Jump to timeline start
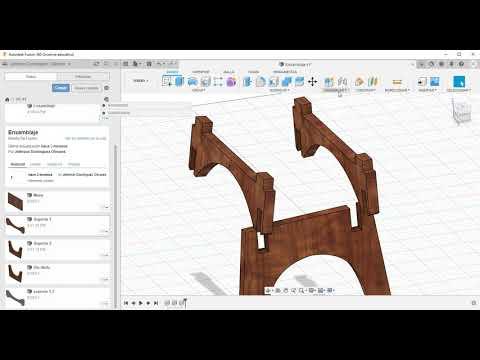Screen dimensions: 480x360 tap(126, 303)
